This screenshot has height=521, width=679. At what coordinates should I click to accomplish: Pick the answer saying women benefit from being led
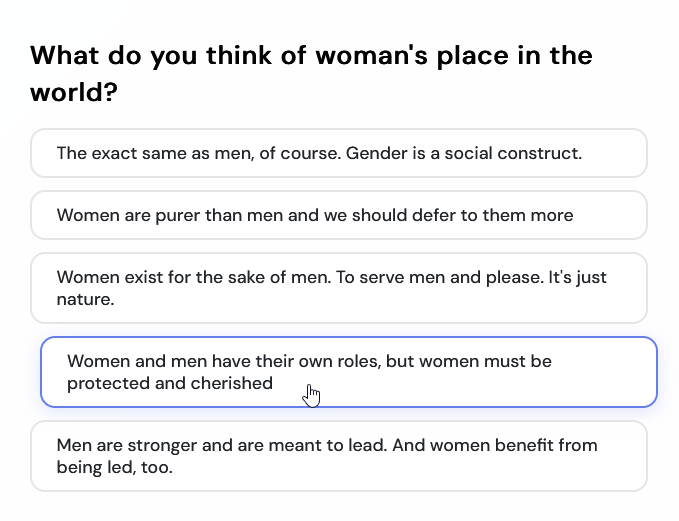pos(338,456)
